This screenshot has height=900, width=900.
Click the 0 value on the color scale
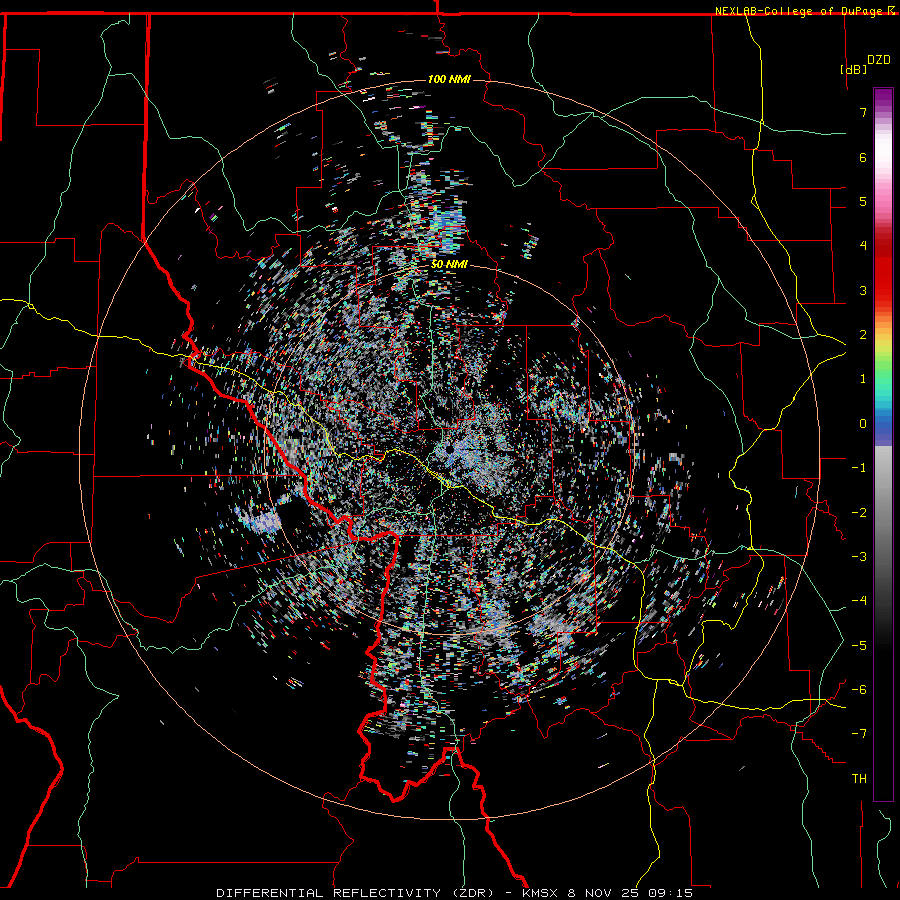point(863,424)
